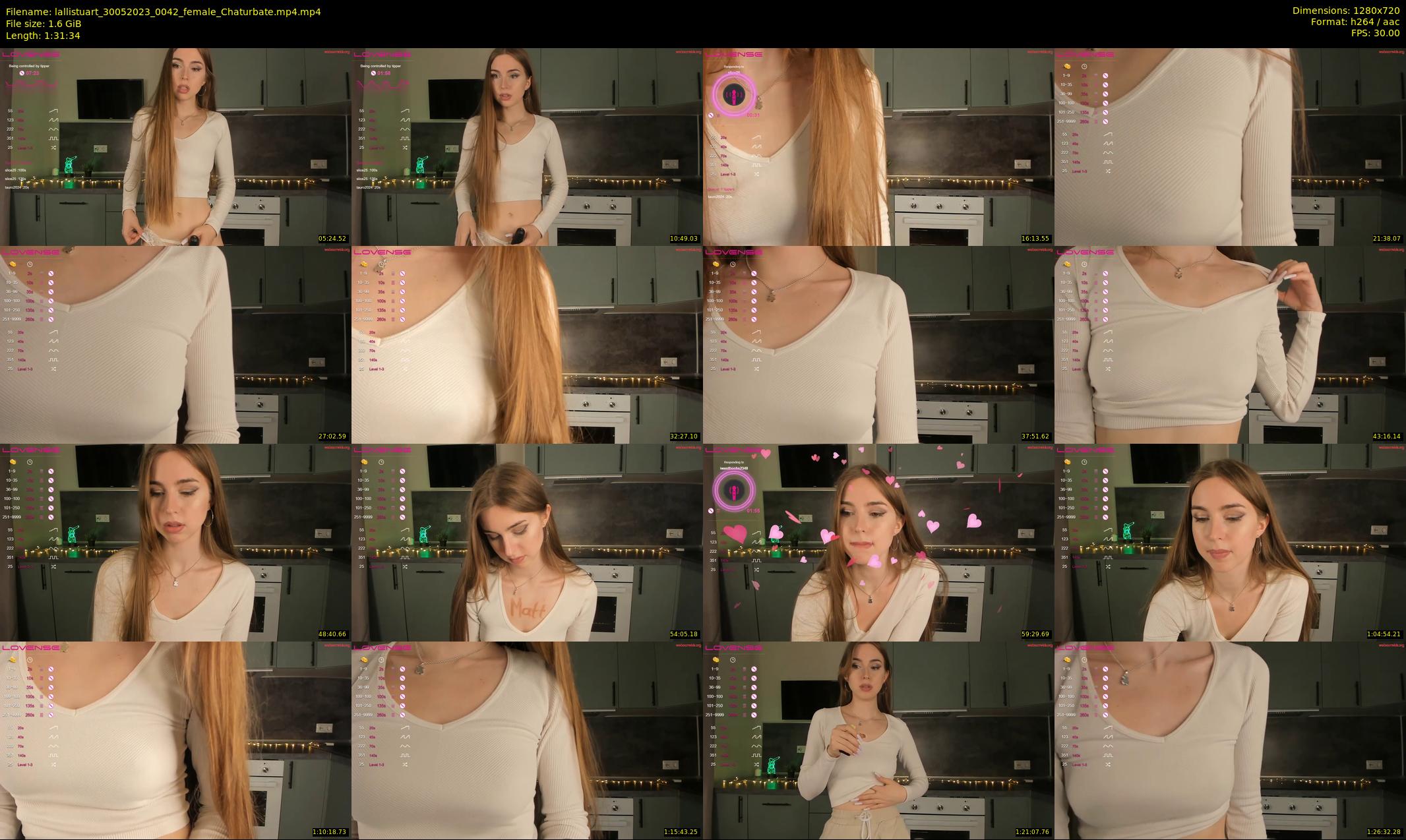The width and height of the screenshot is (1406, 840).
Task: Click the 'FPS: 30.00' text
Action: coord(1376,33)
